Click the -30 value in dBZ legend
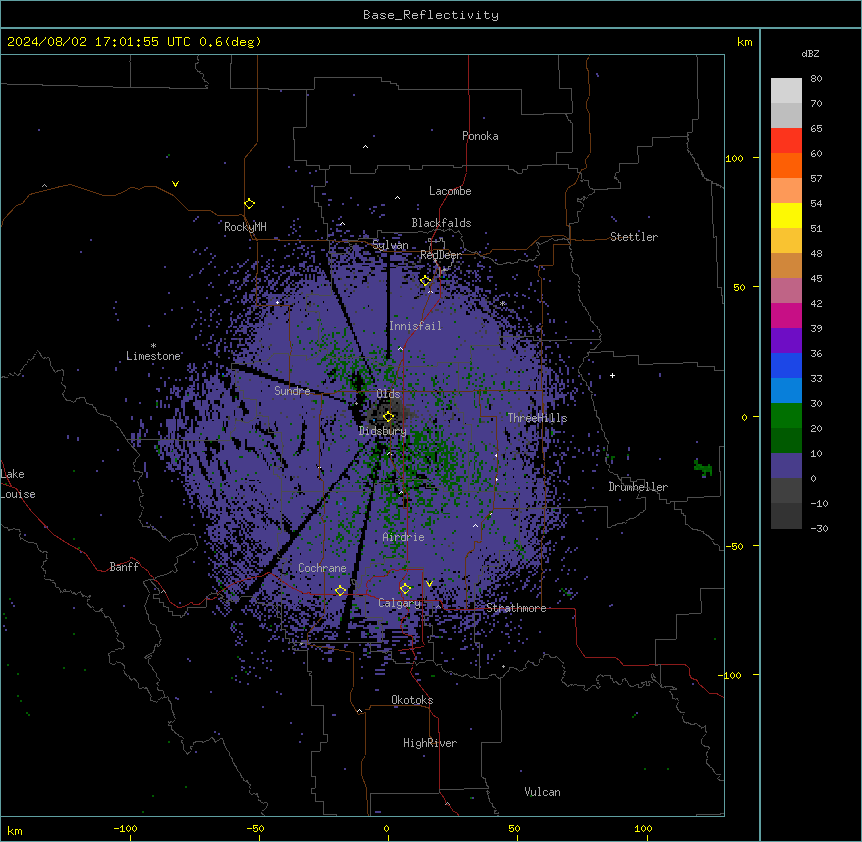 [x=819, y=529]
